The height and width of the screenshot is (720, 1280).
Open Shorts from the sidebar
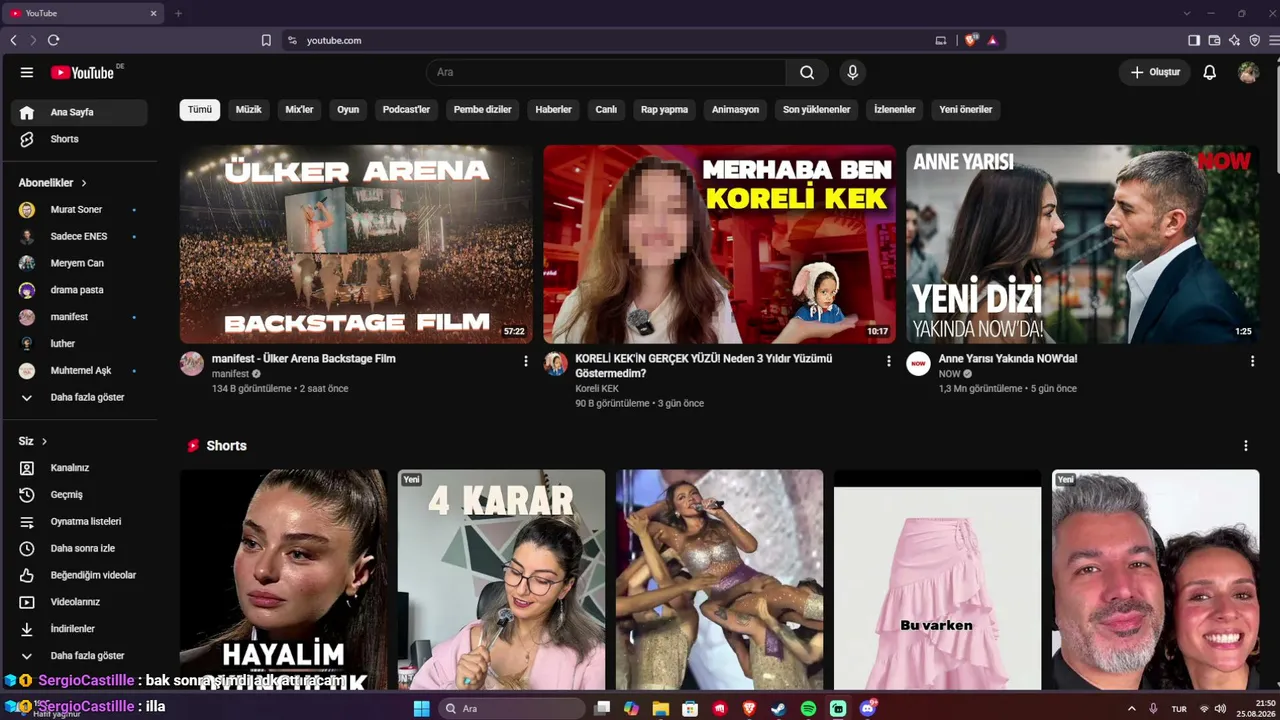(79, 139)
